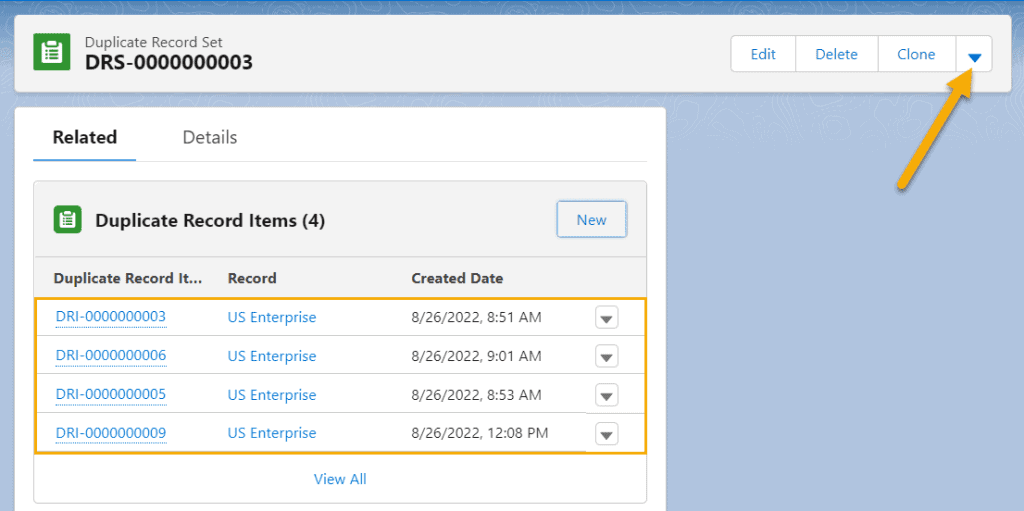The height and width of the screenshot is (511, 1024).
Task: Click the Created Date column header
Action: (x=457, y=278)
